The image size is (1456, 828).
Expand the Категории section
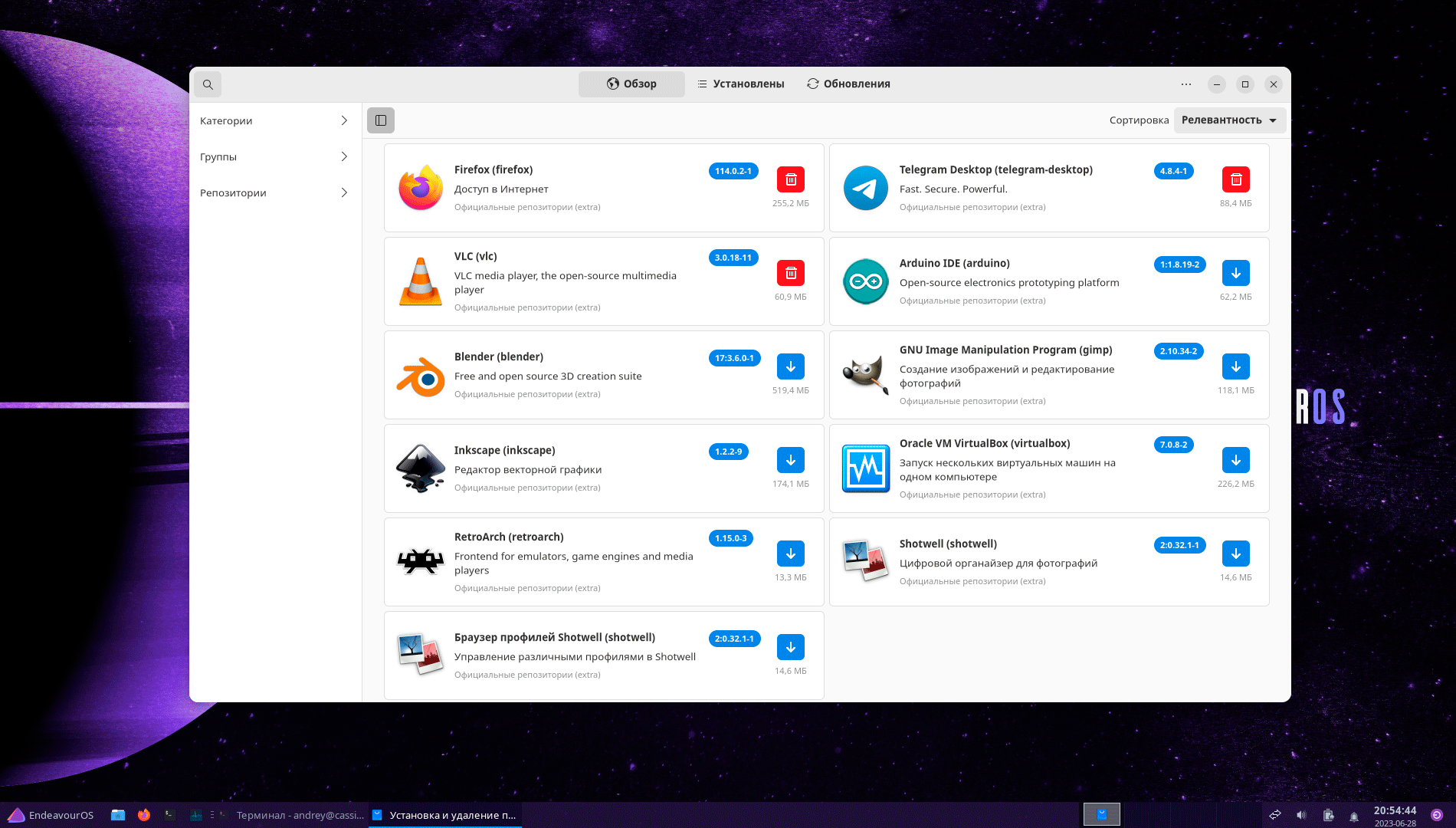(x=274, y=120)
